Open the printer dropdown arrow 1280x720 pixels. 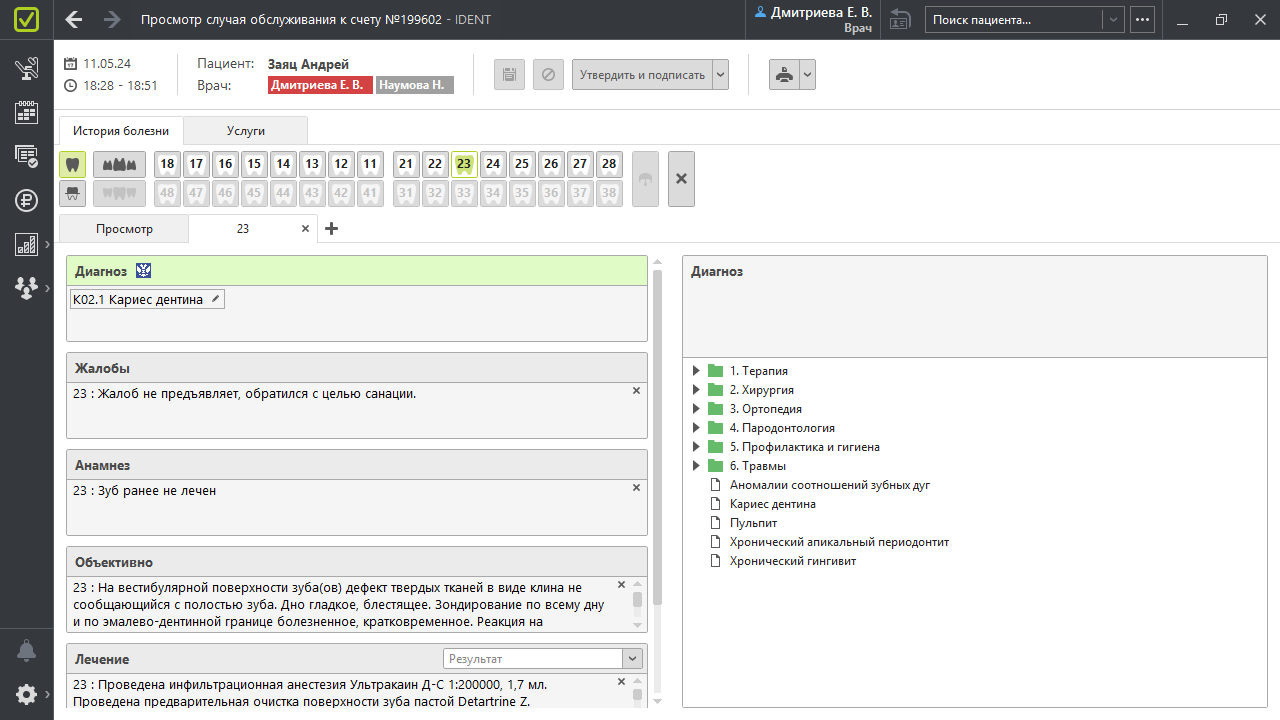coord(808,75)
